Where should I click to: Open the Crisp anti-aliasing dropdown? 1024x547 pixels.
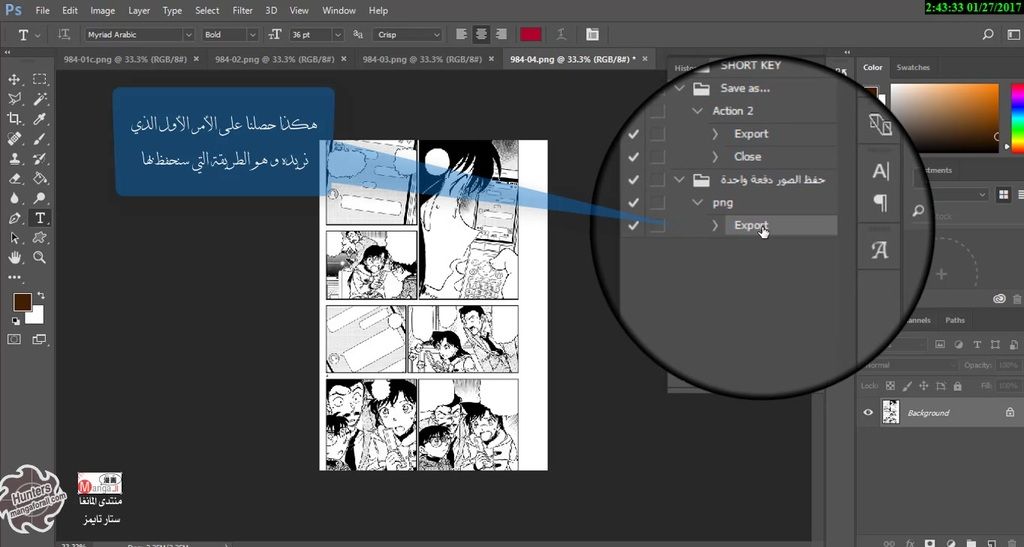coord(436,35)
